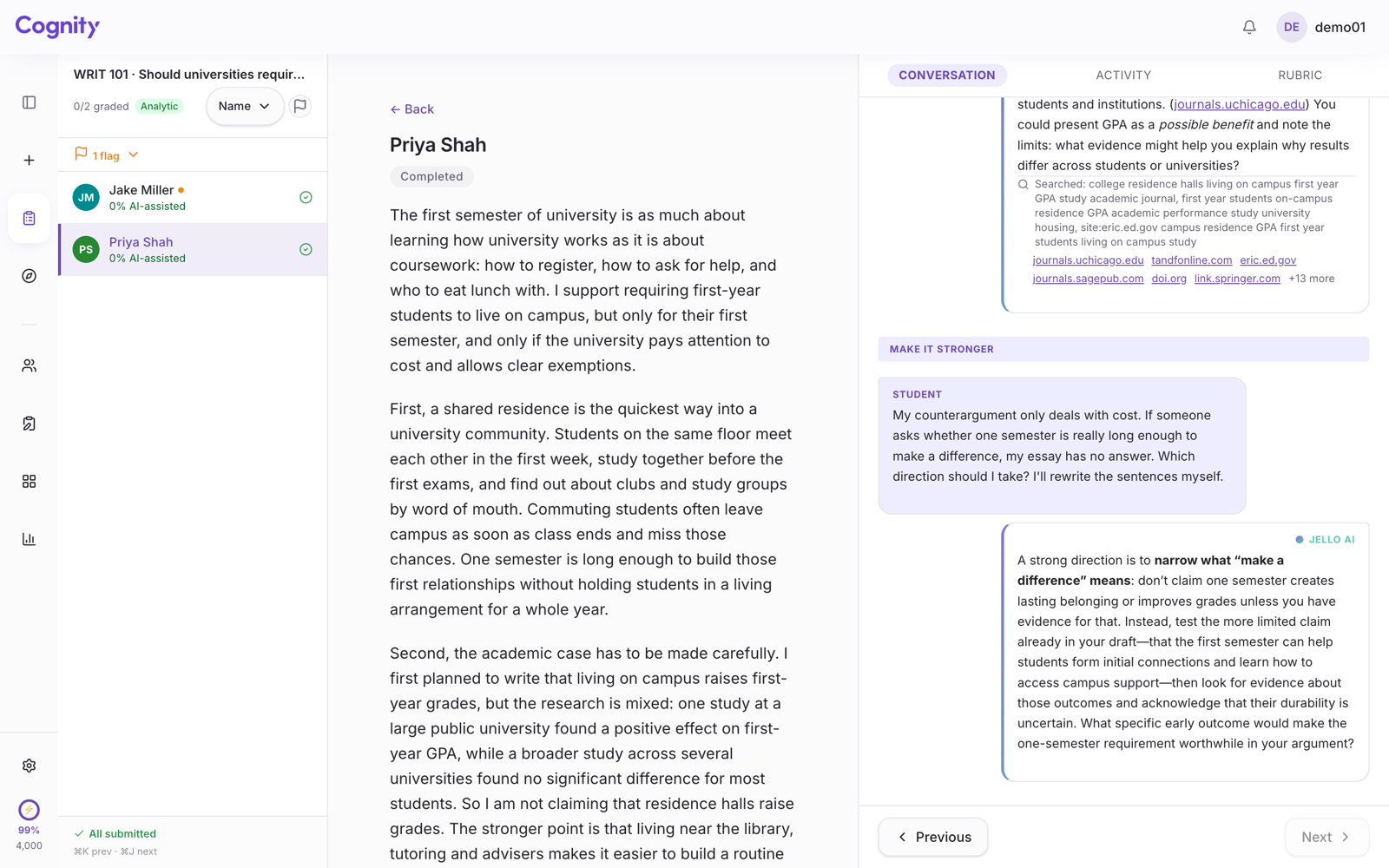Click the Cognity logo

(x=57, y=26)
